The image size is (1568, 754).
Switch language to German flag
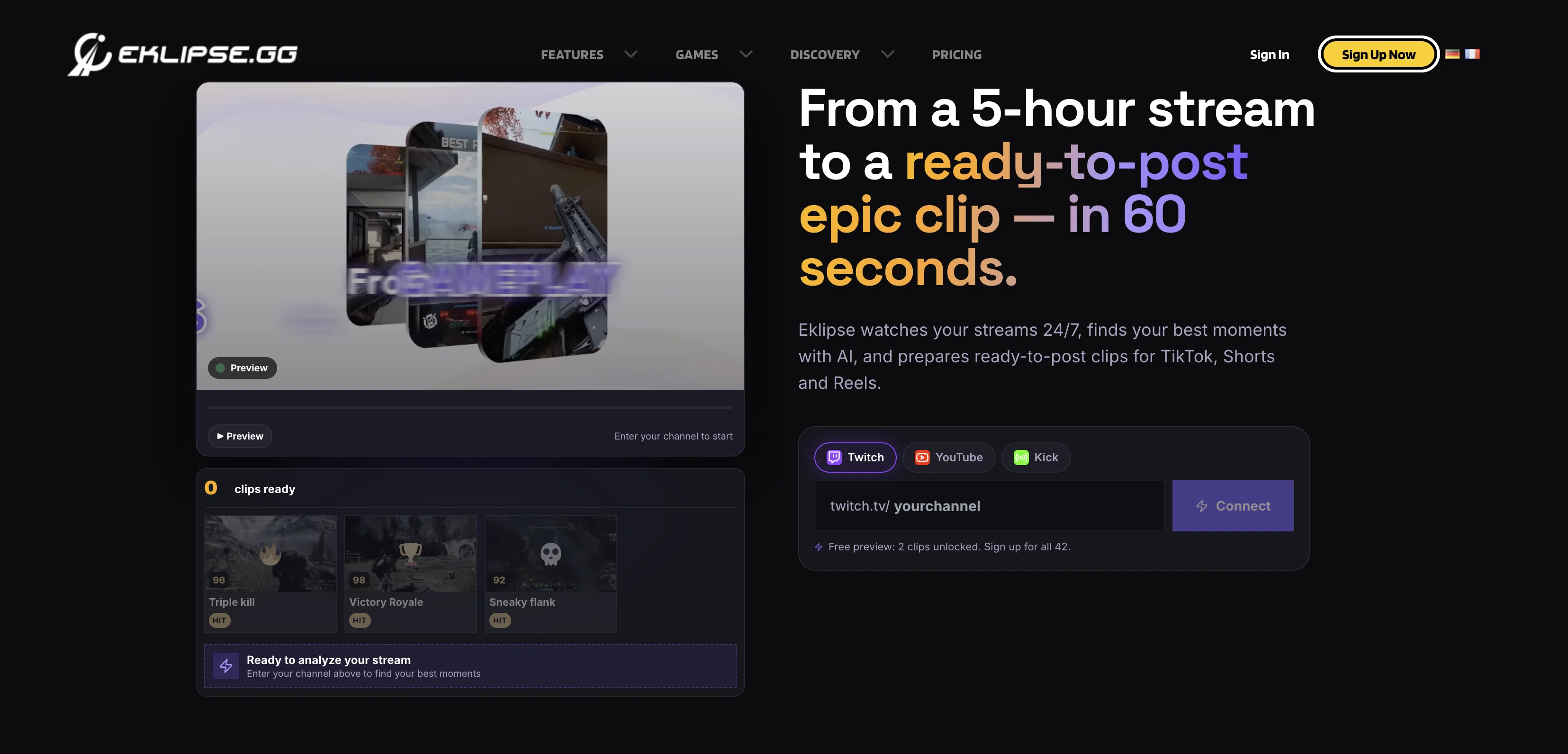pyautogui.click(x=1452, y=54)
